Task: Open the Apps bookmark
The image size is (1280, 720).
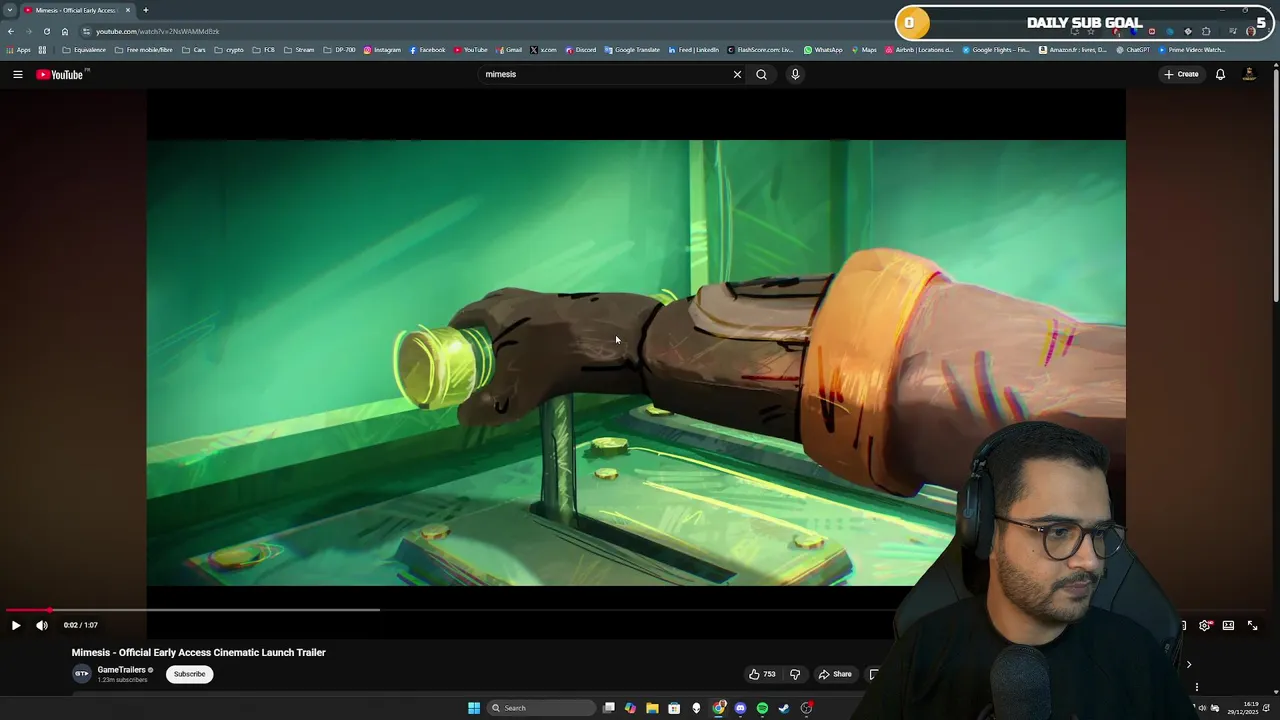Action: click(x=19, y=50)
